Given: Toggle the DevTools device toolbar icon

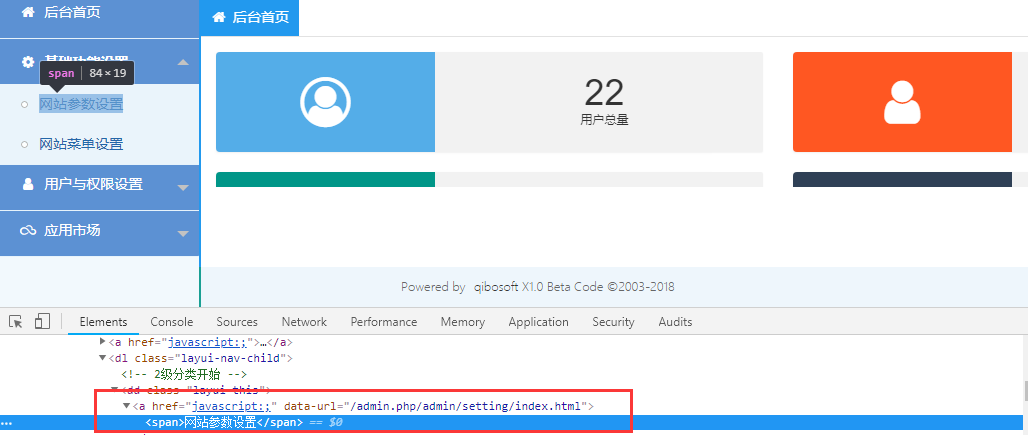Looking at the screenshot, I should [42, 322].
